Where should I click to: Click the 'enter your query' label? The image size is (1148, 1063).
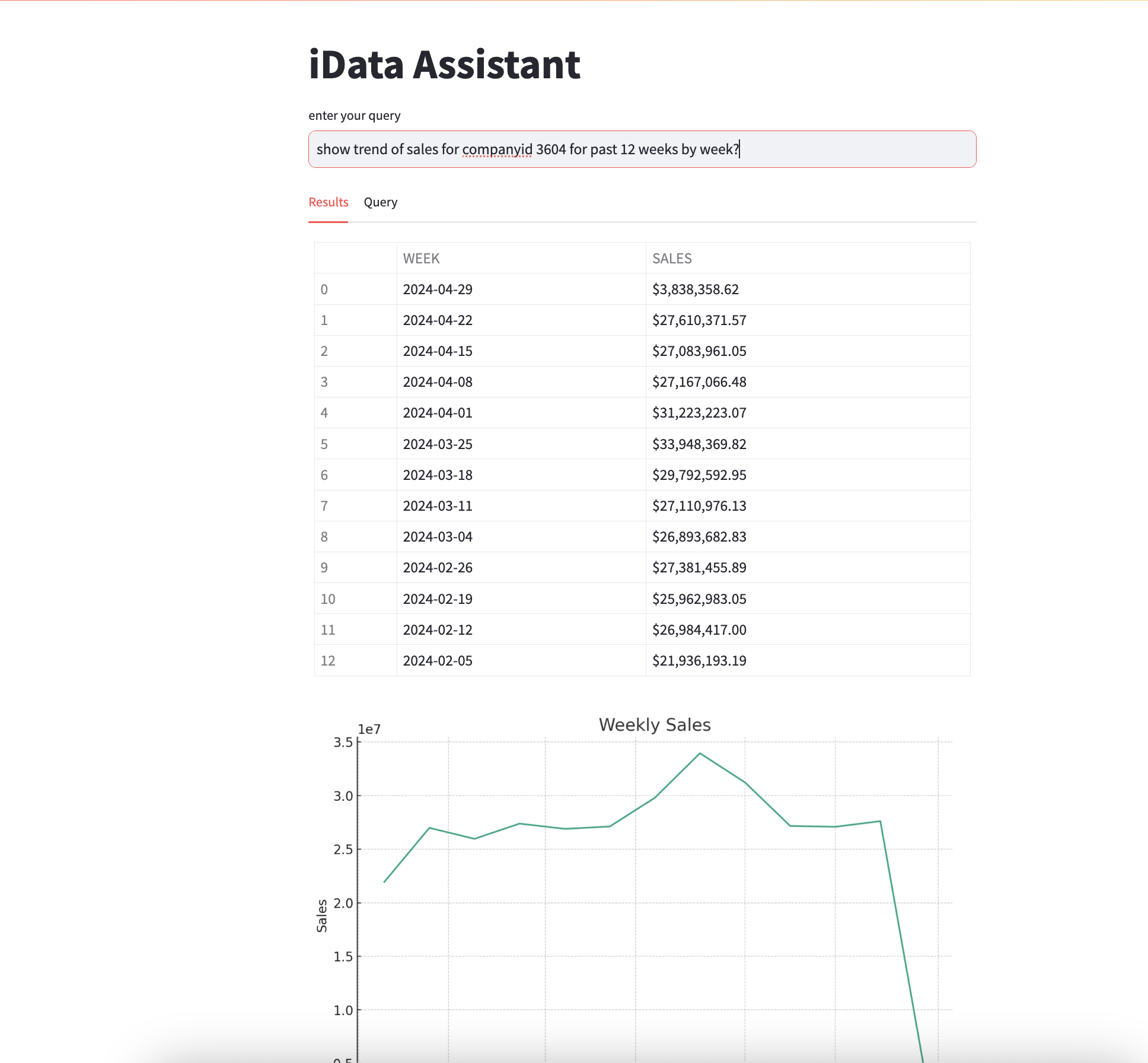tap(354, 116)
